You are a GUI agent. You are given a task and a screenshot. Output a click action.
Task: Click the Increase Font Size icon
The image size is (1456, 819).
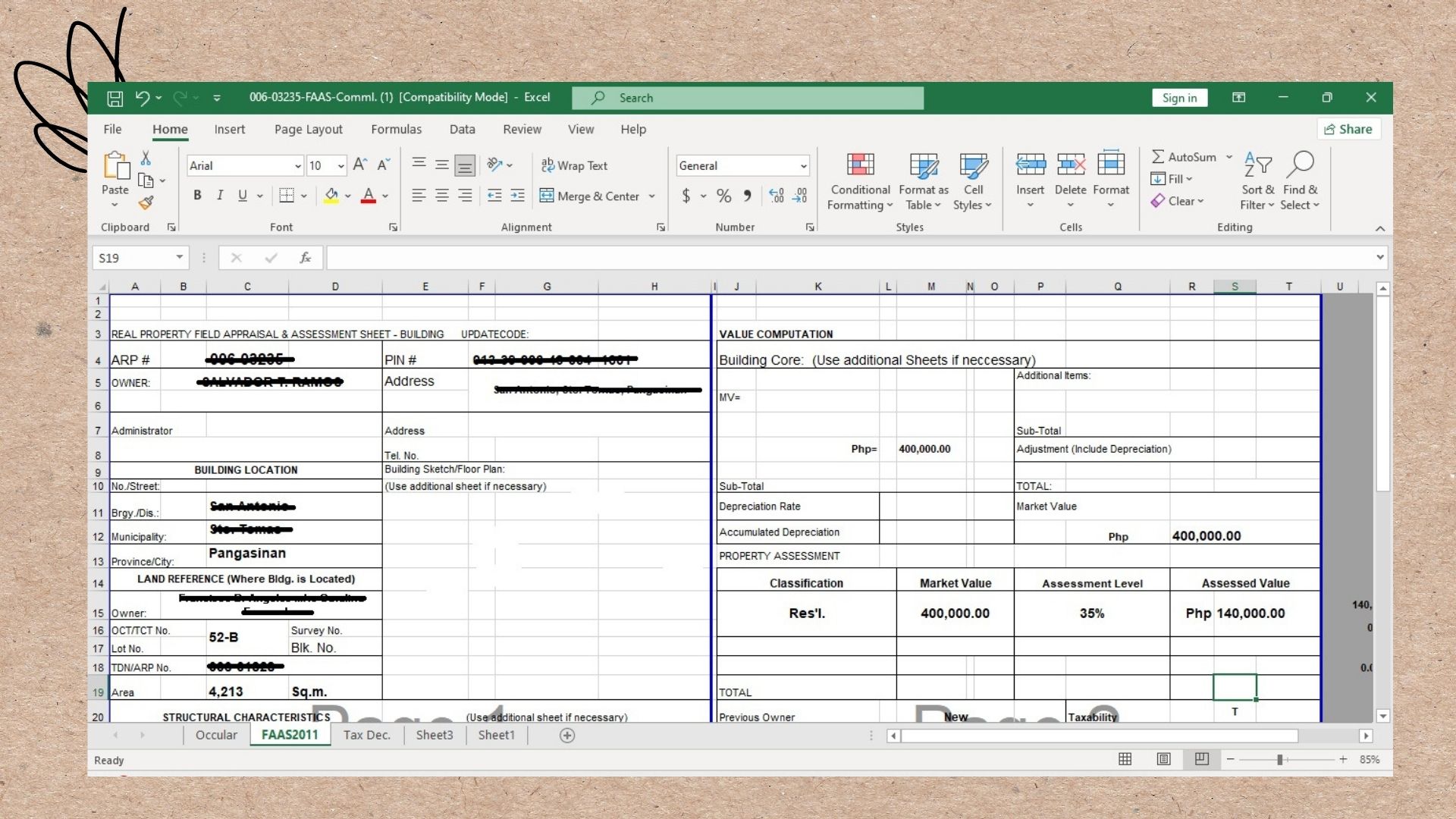360,165
